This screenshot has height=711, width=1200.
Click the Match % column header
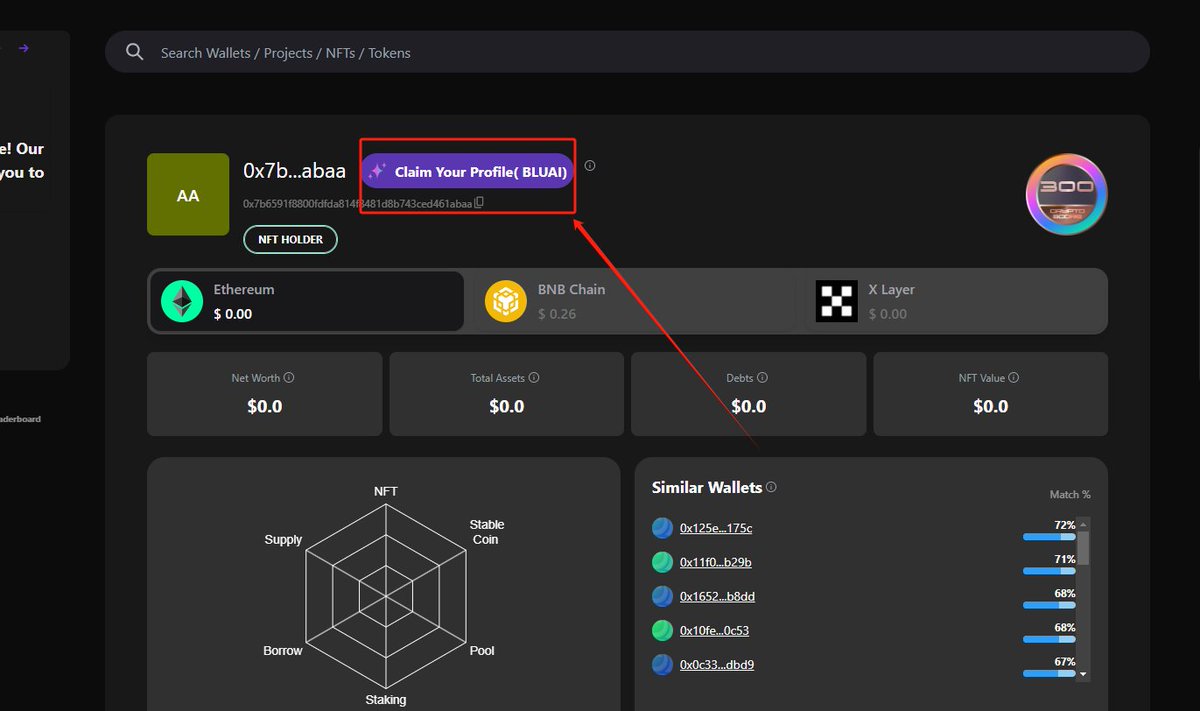coord(1070,494)
